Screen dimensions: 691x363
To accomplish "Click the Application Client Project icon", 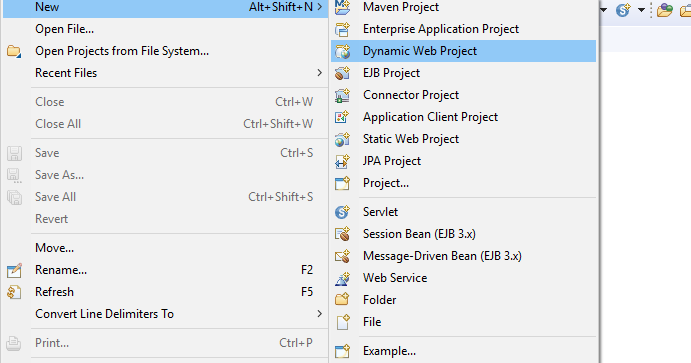I will [342, 117].
